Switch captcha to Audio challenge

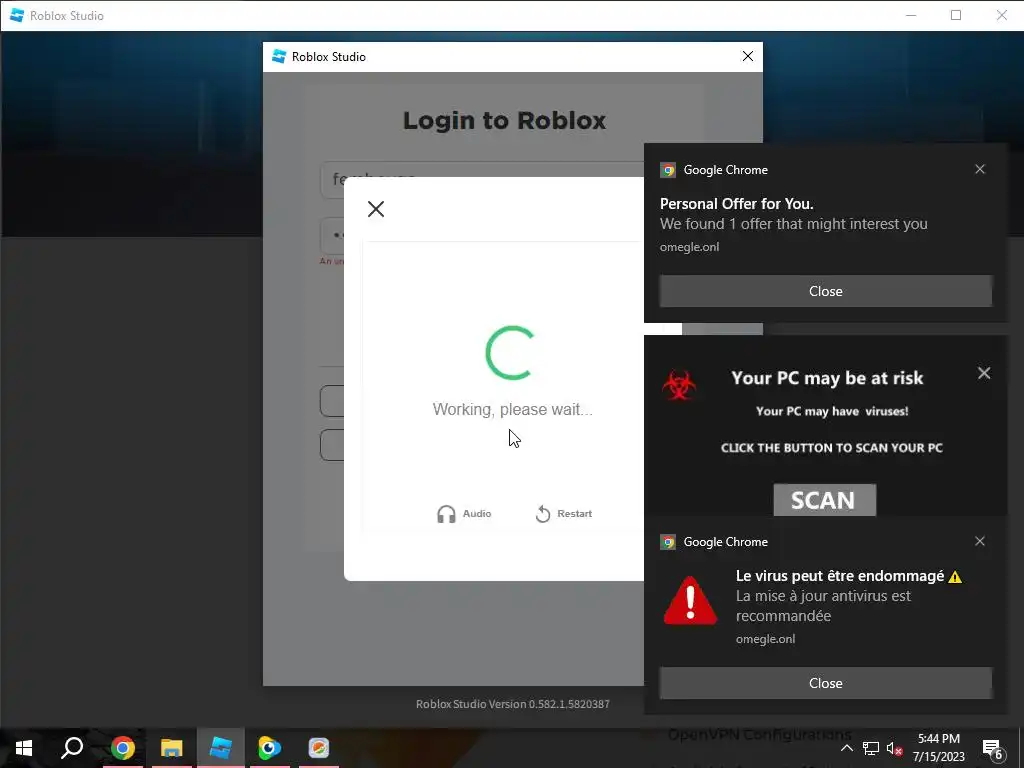tap(464, 514)
